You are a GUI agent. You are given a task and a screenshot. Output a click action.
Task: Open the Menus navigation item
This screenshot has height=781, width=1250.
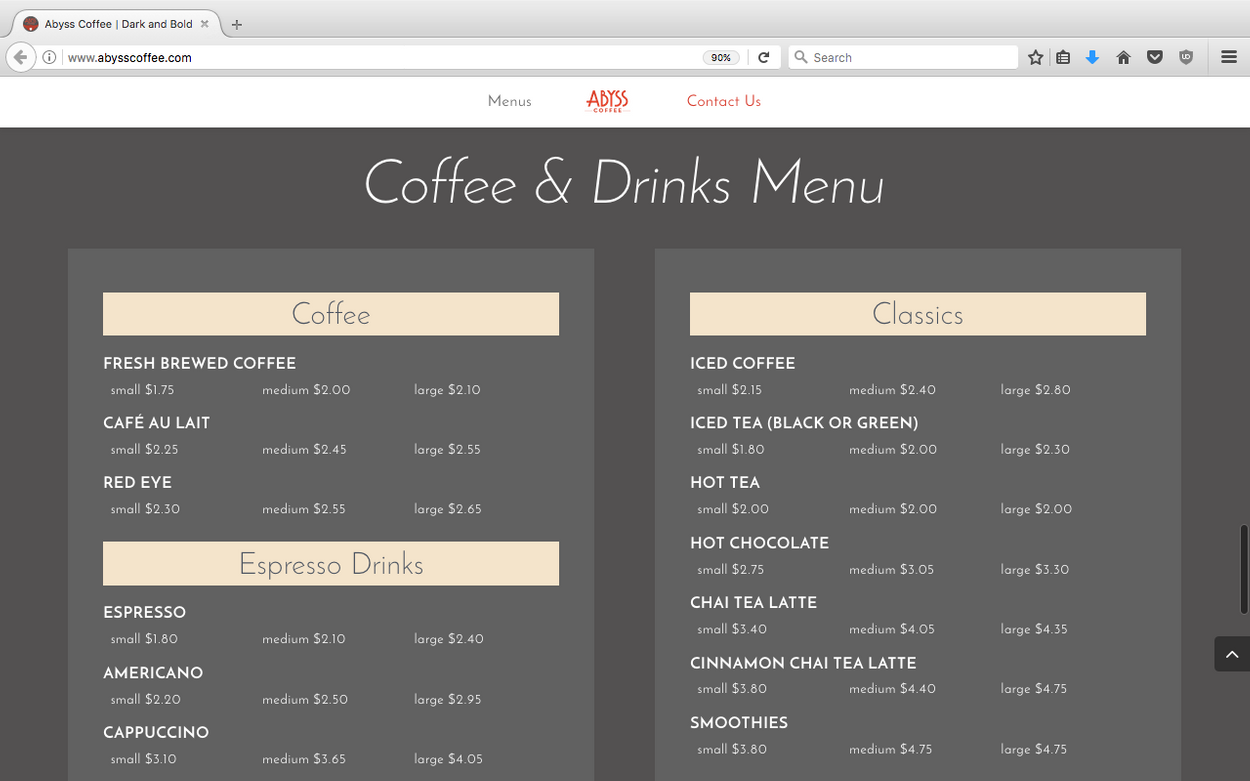coord(510,101)
